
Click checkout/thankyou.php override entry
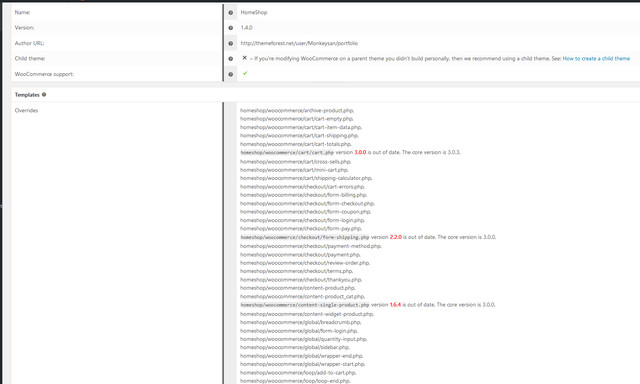(x=301, y=280)
